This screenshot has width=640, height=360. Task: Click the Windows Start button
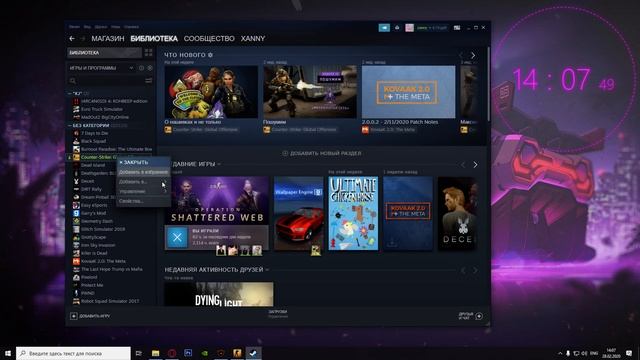click(x=8, y=353)
